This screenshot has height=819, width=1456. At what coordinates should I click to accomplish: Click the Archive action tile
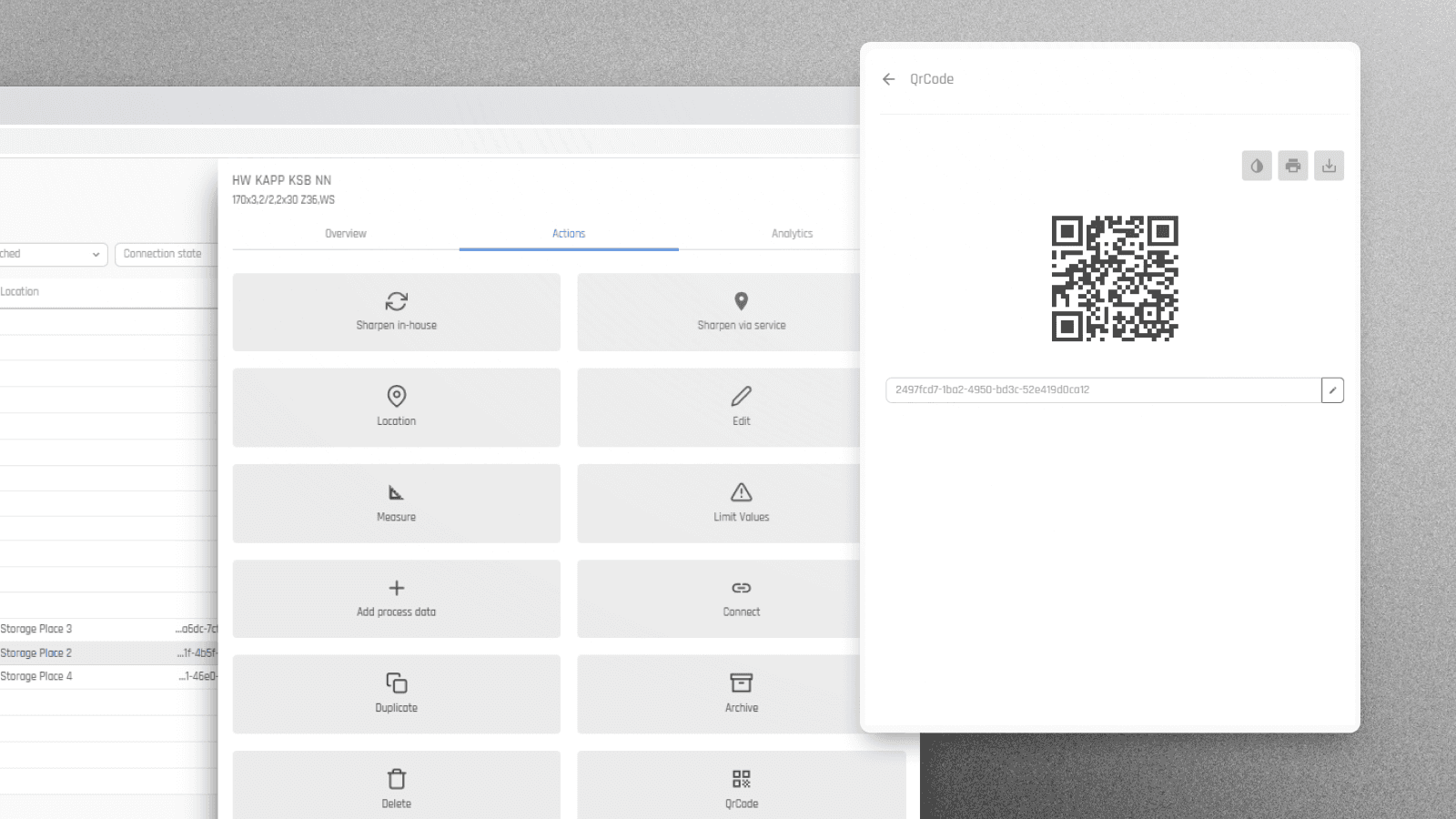pos(719,694)
